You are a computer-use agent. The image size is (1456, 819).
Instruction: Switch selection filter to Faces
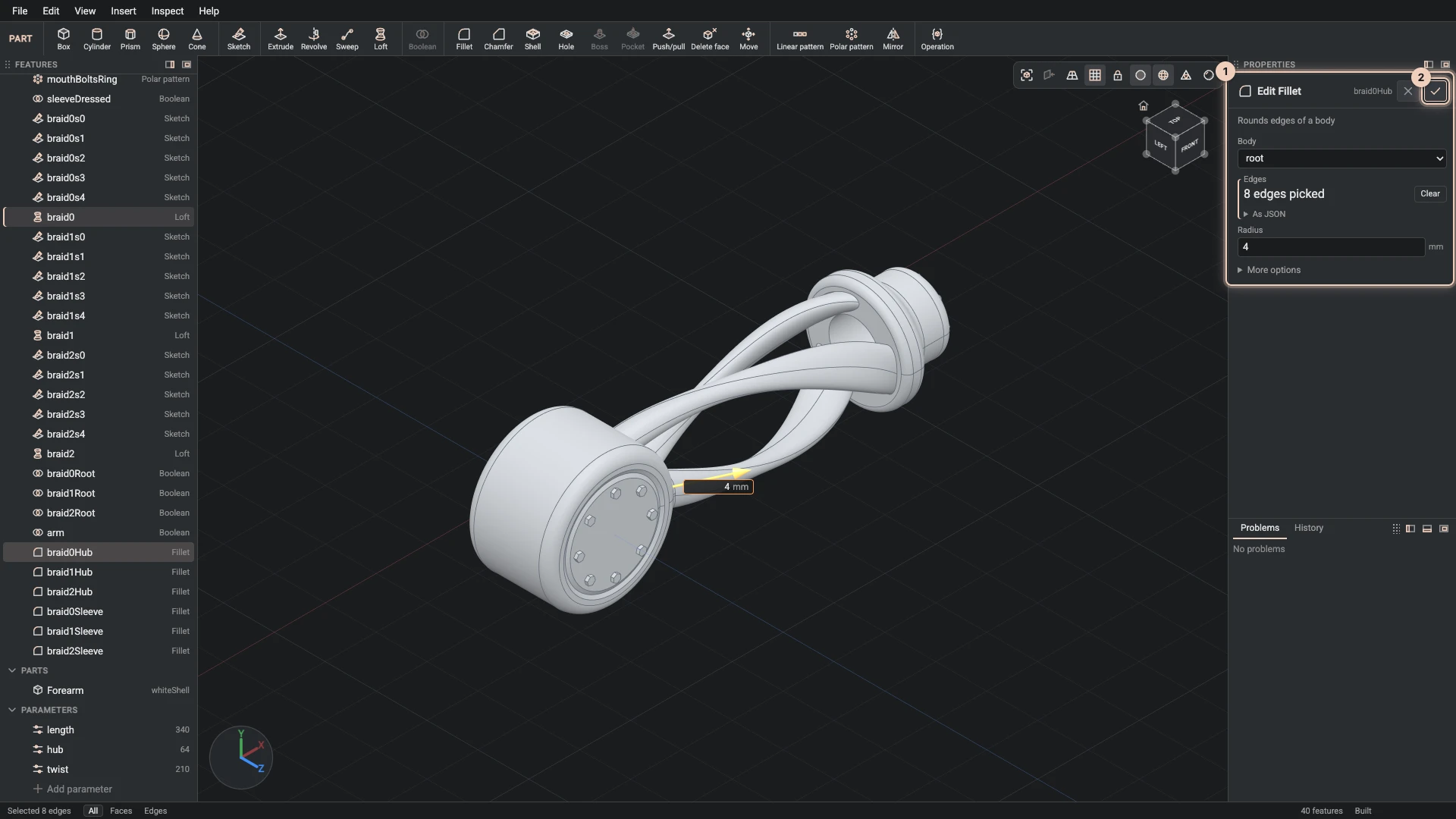(x=121, y=811)
